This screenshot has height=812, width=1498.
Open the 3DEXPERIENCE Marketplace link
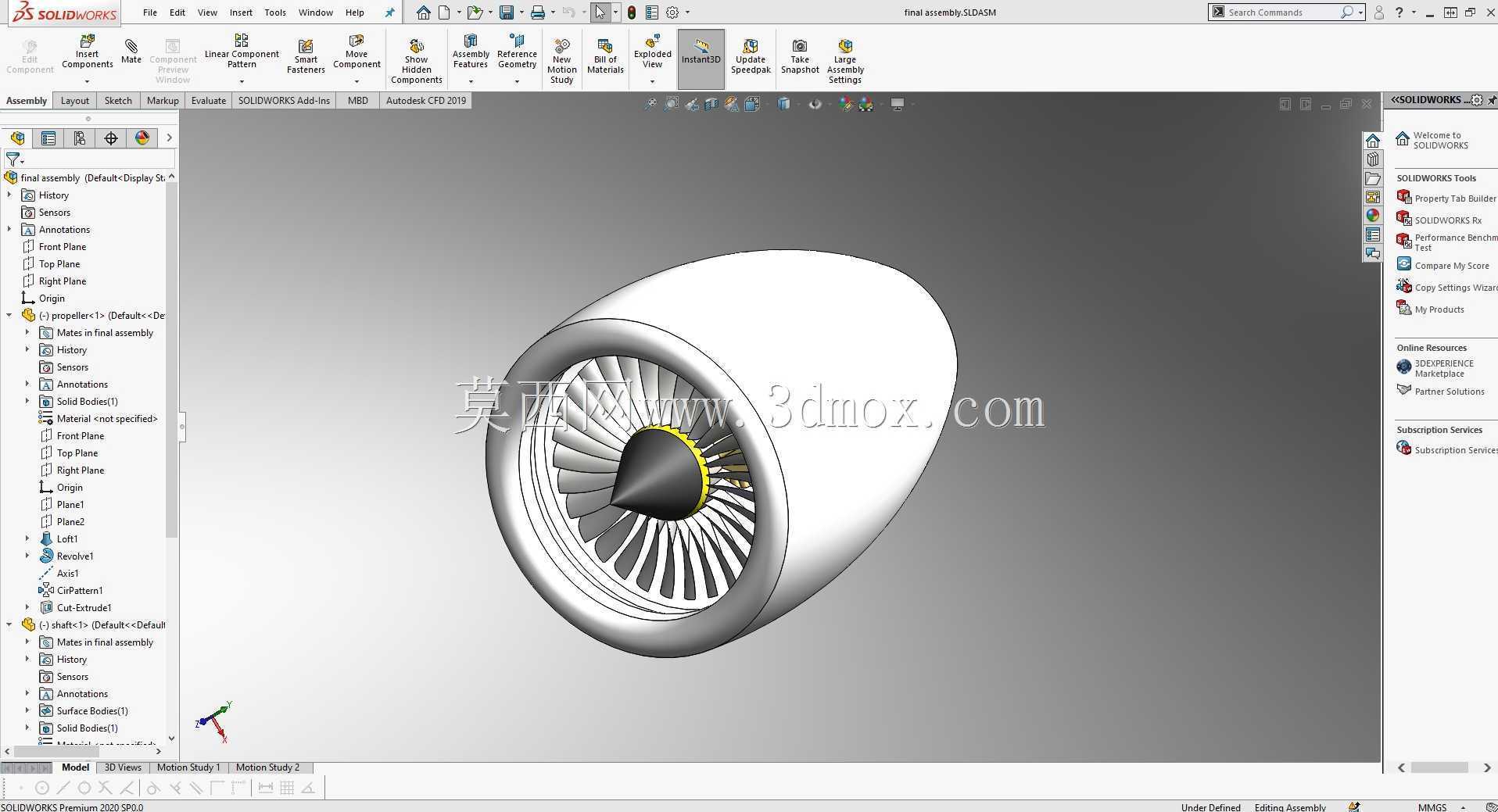(1435, 368)
